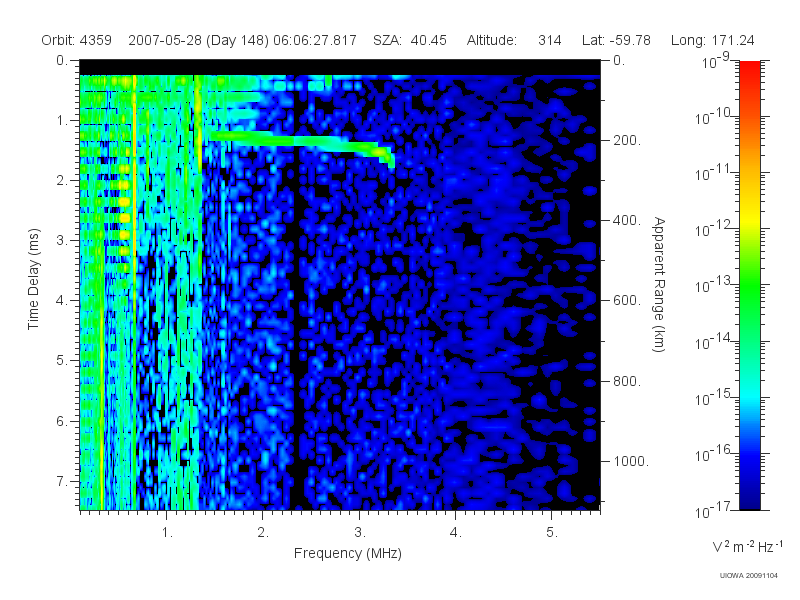800x600 pixels.
Task: Click the 10^-13 color scale label
Action: 712,286
